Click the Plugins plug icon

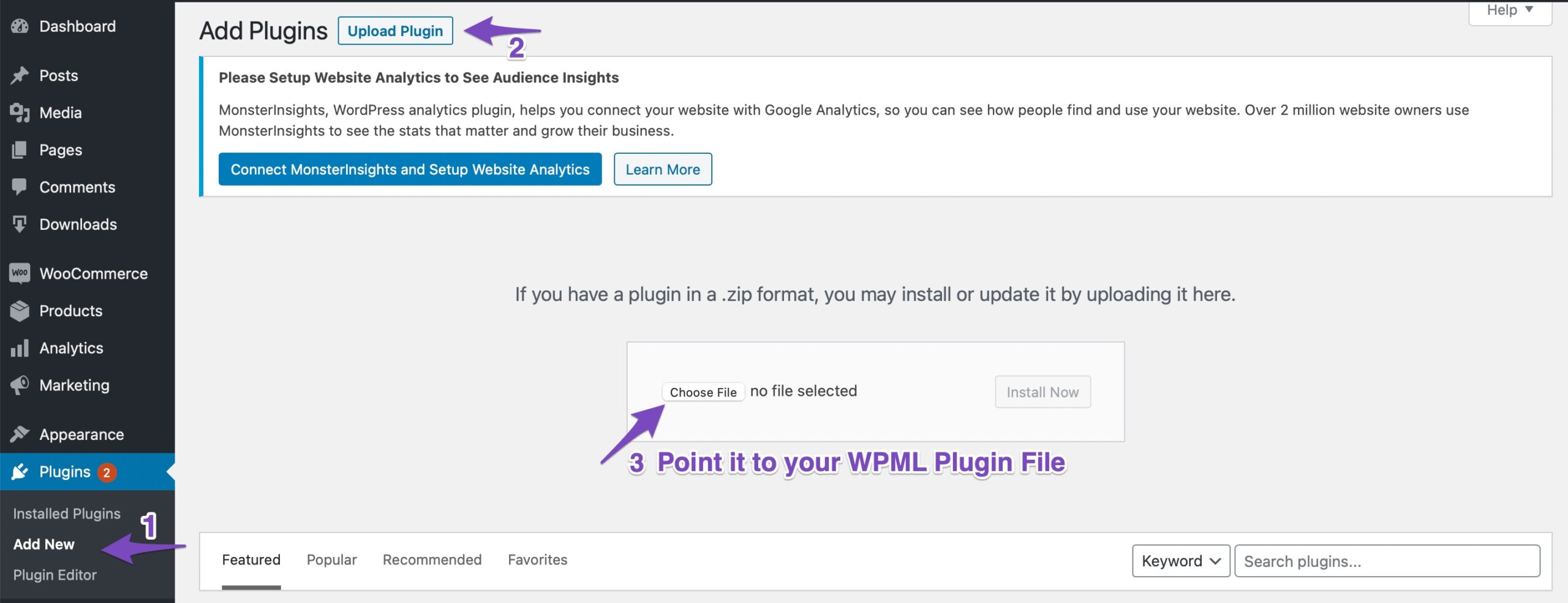click(20, 472)
